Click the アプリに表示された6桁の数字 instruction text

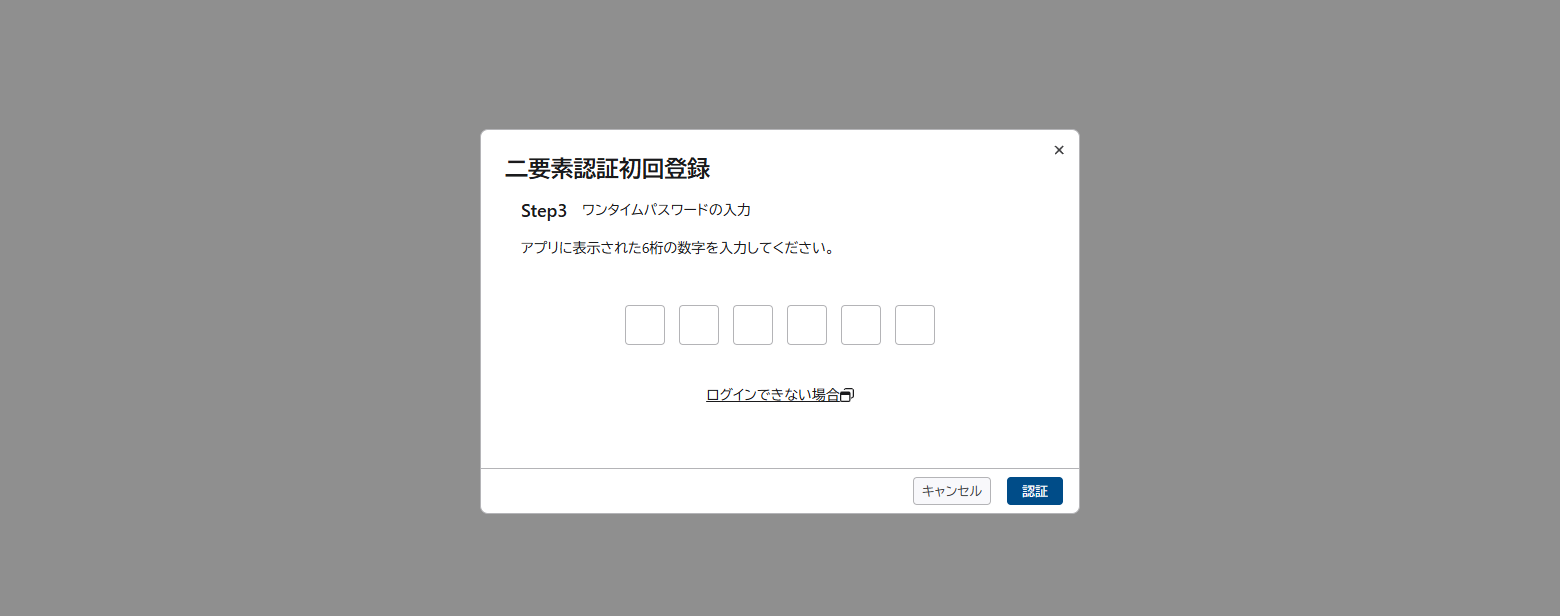pos(613,248)
